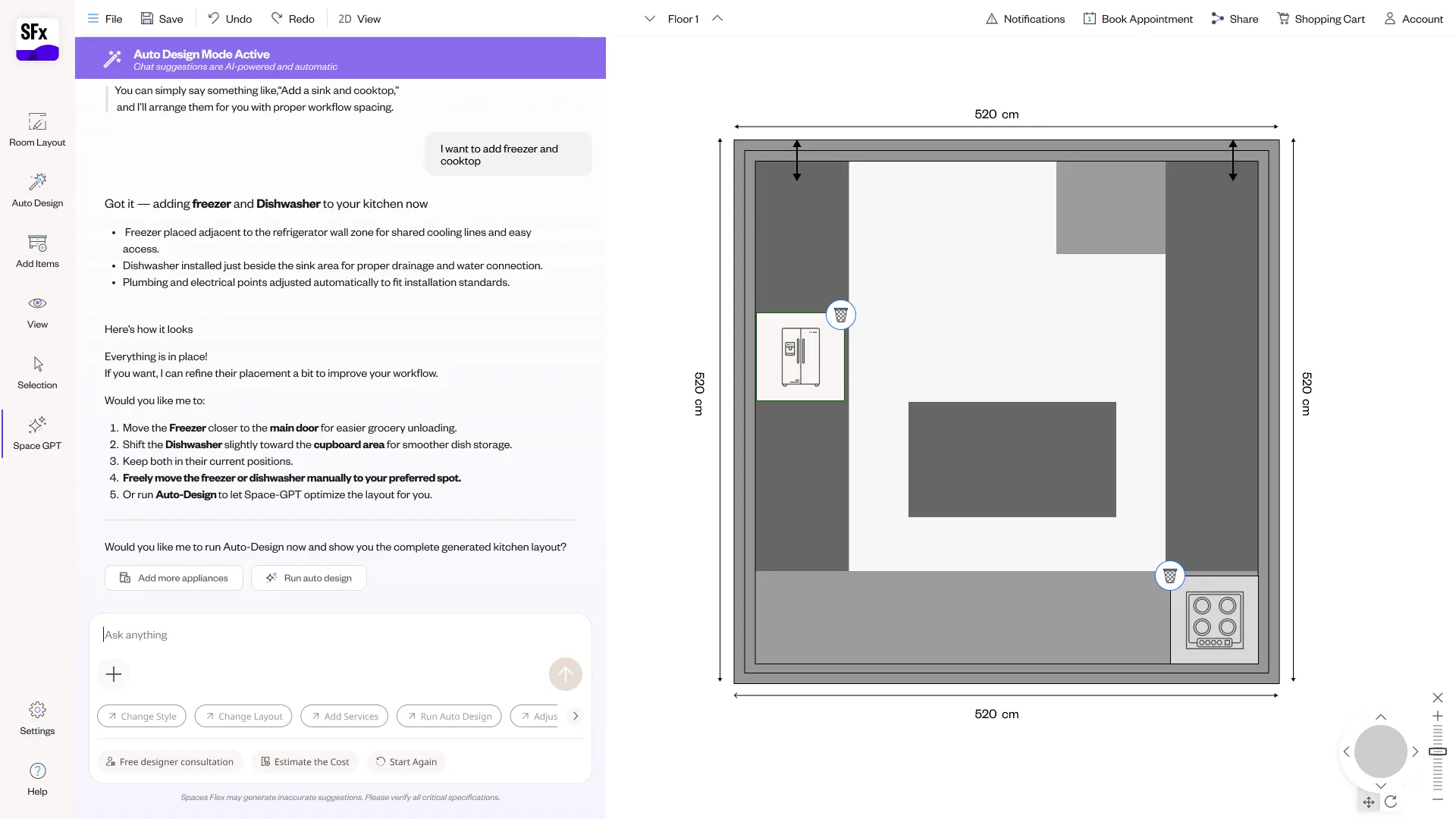Viewport: 1456px width, 819px height.
Task: Zoom out with the minus icon
Action: [1438, 799]
